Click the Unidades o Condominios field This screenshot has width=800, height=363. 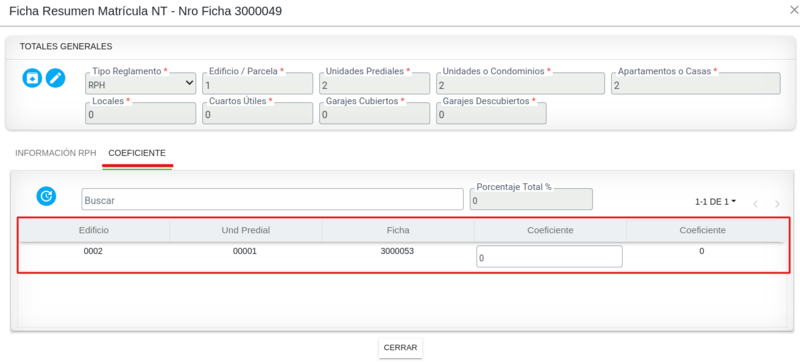(x=520, y=84)
